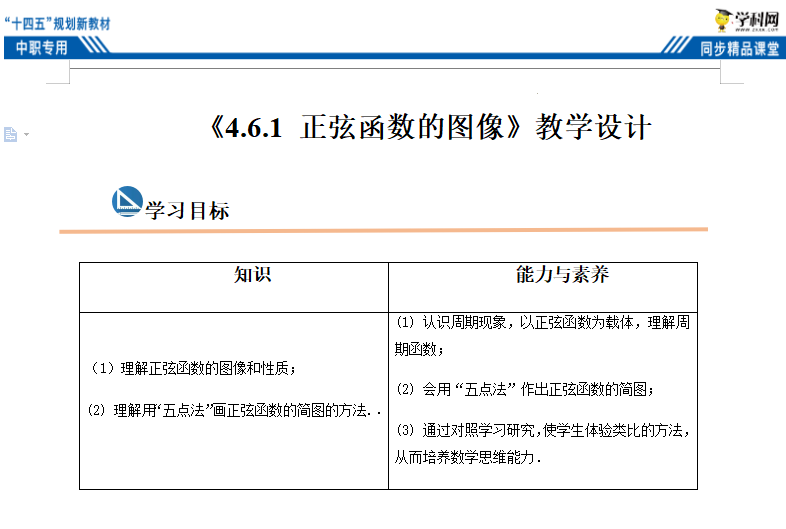Image resolution: width=786 pixels, height=529 pixels.
Task: Click the line starting 通过对照学习研究
Action: [542, 431]
